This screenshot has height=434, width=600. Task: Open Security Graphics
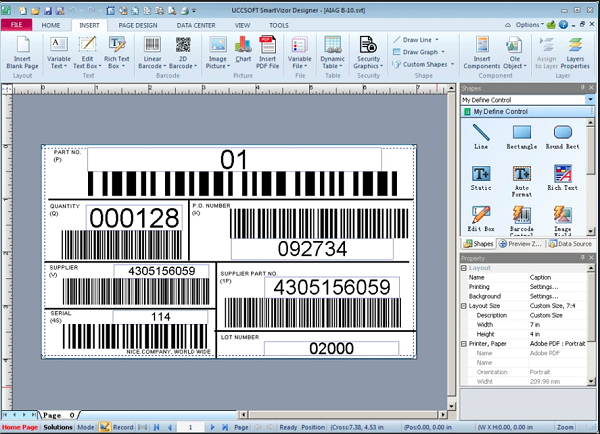coord(368,53)
